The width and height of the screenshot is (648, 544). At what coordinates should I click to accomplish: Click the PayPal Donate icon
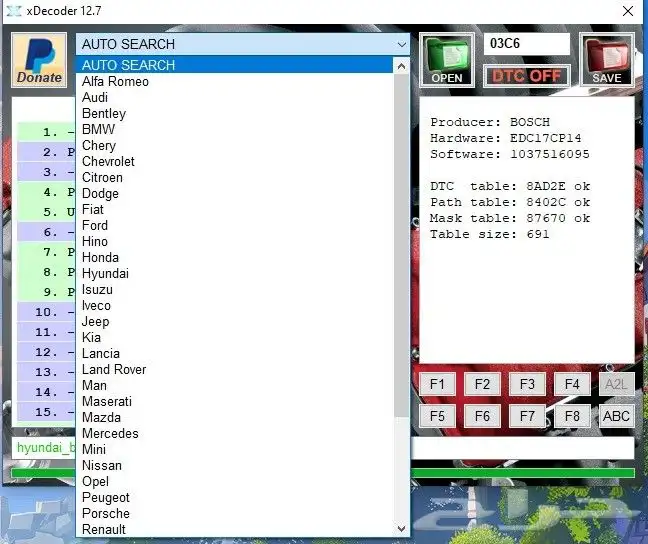pos(39,60)
